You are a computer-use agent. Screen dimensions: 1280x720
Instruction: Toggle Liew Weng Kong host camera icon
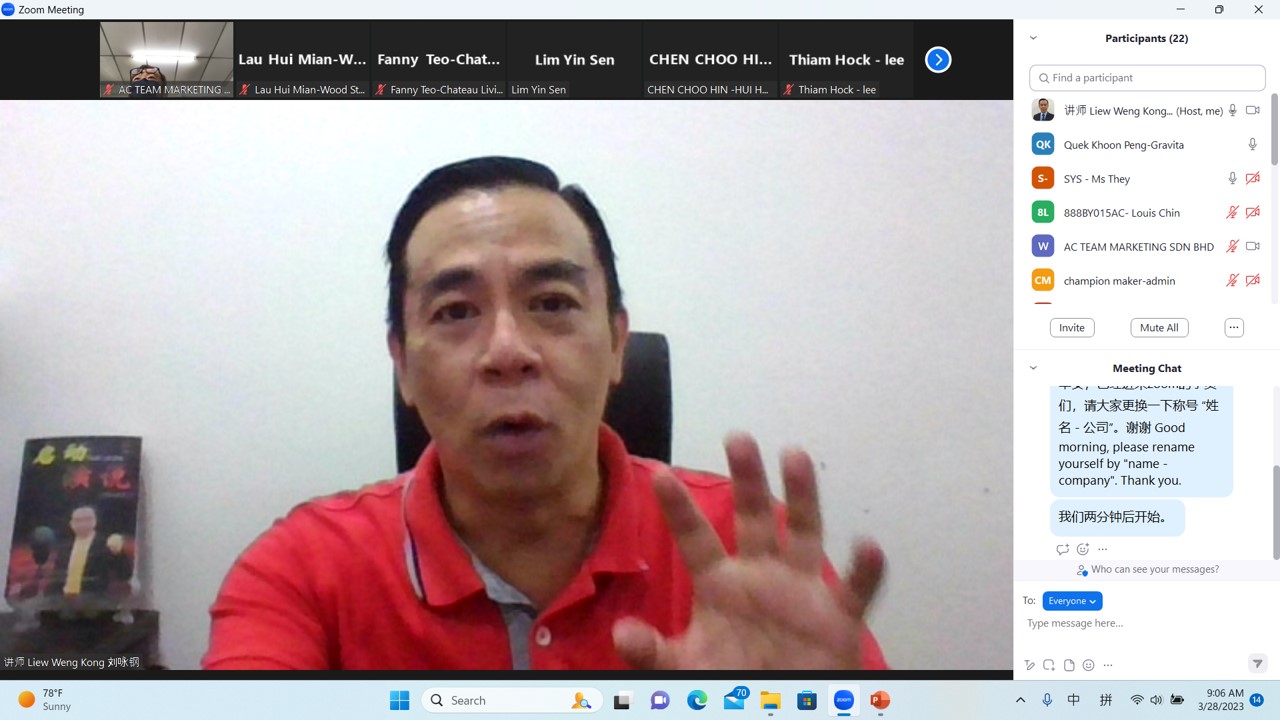(x=1253, y=111)
